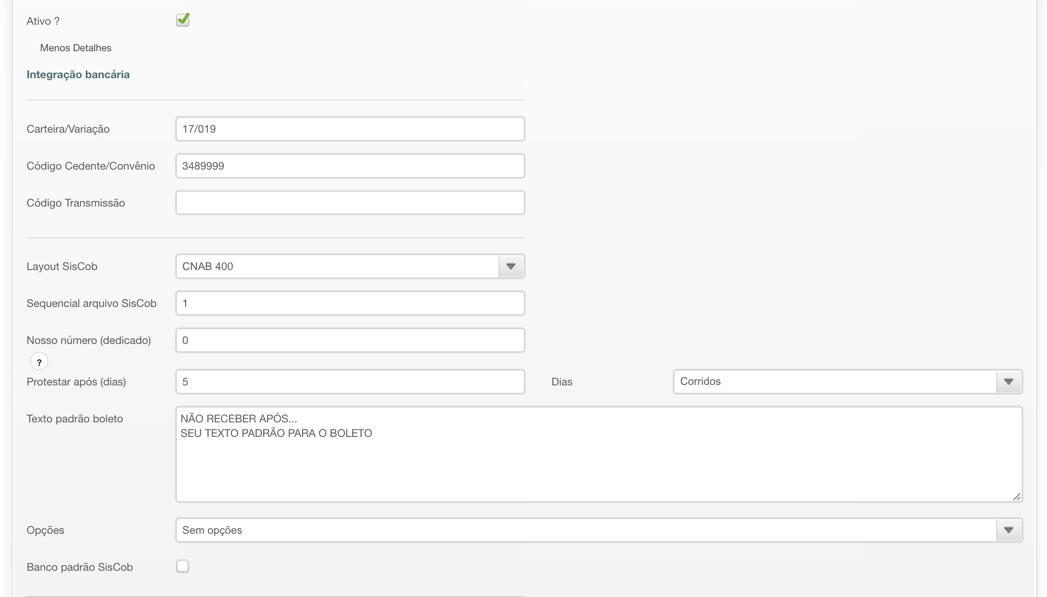Click the Carteira/Variação field with 17/019
The image size is (1047, 597).
pyautogui.click(x=350, y=129)
